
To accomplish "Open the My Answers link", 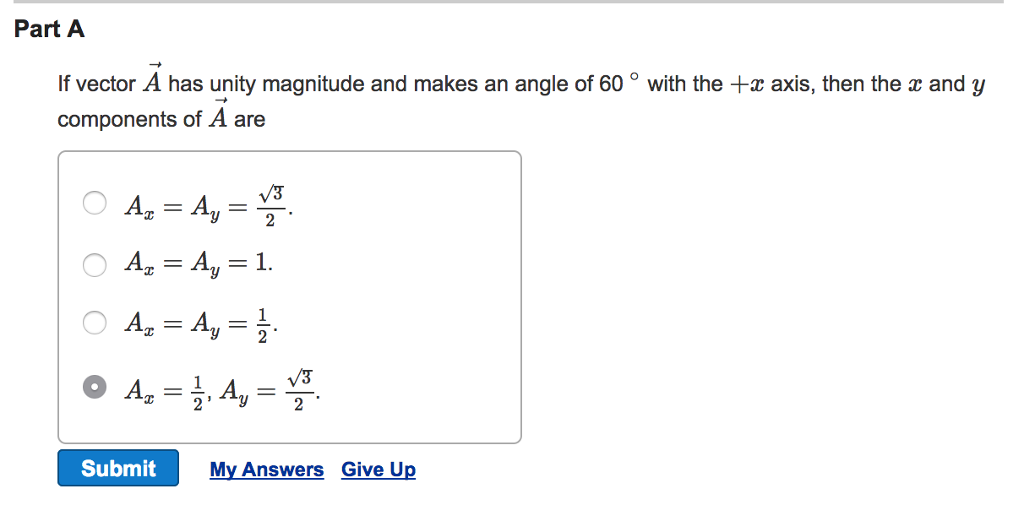I will coord(266,470).
